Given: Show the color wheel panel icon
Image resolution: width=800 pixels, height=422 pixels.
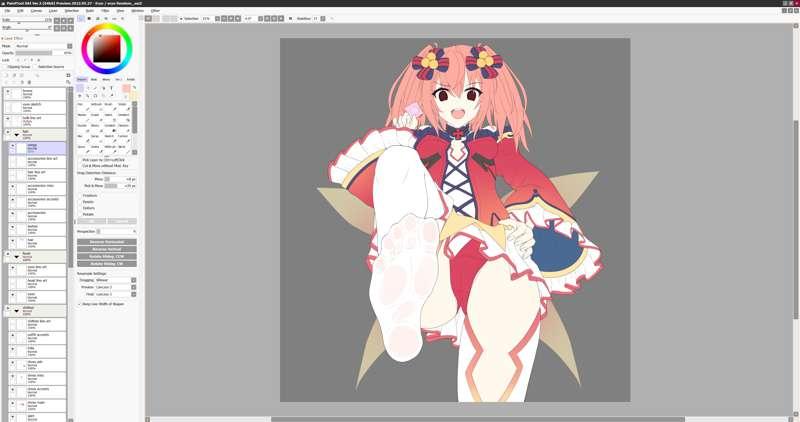Looking at the screenshot, I should tap(81, 18).
